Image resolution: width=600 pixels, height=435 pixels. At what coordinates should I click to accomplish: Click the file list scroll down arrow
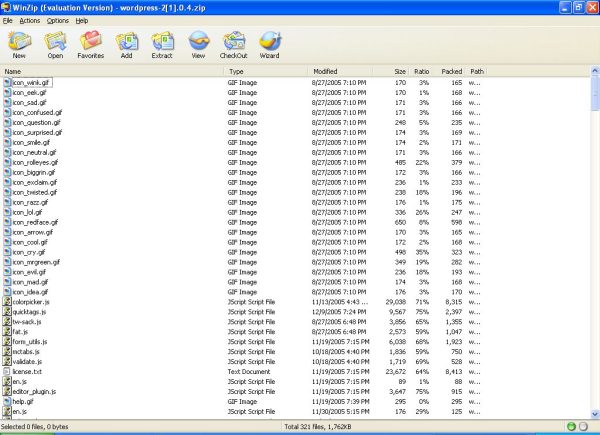click(595, 414)
